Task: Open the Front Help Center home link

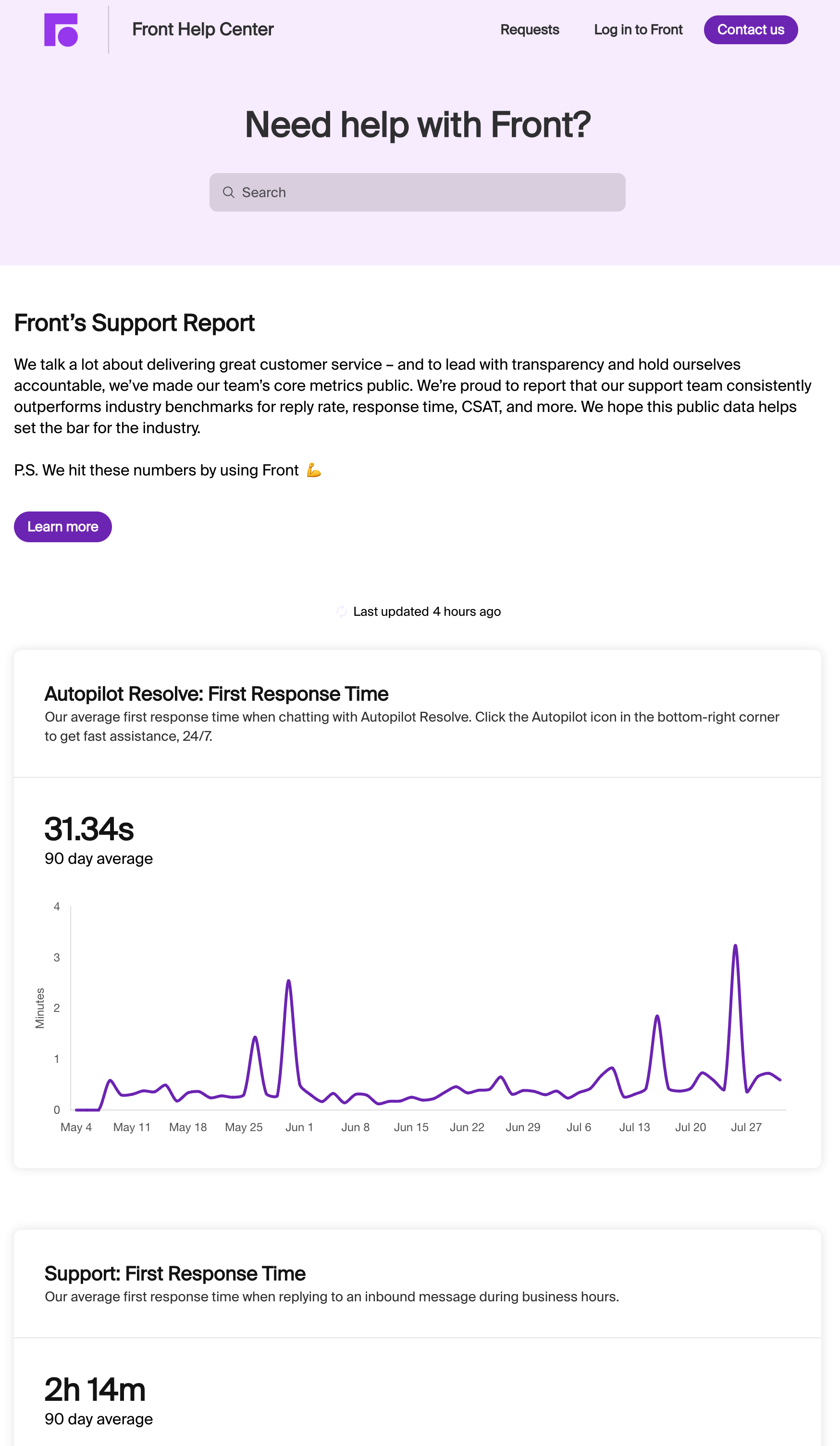Action: pos(202,29)
